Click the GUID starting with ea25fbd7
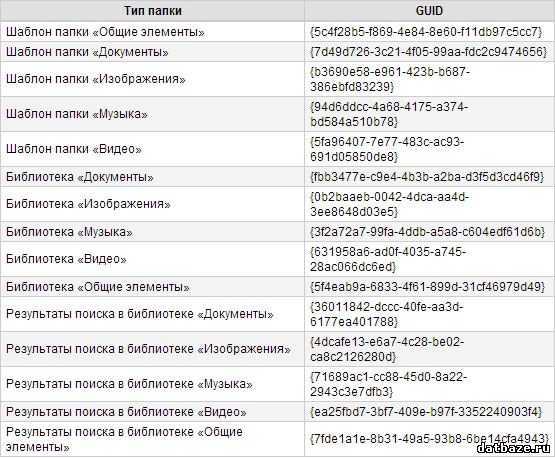 point(426,412)
